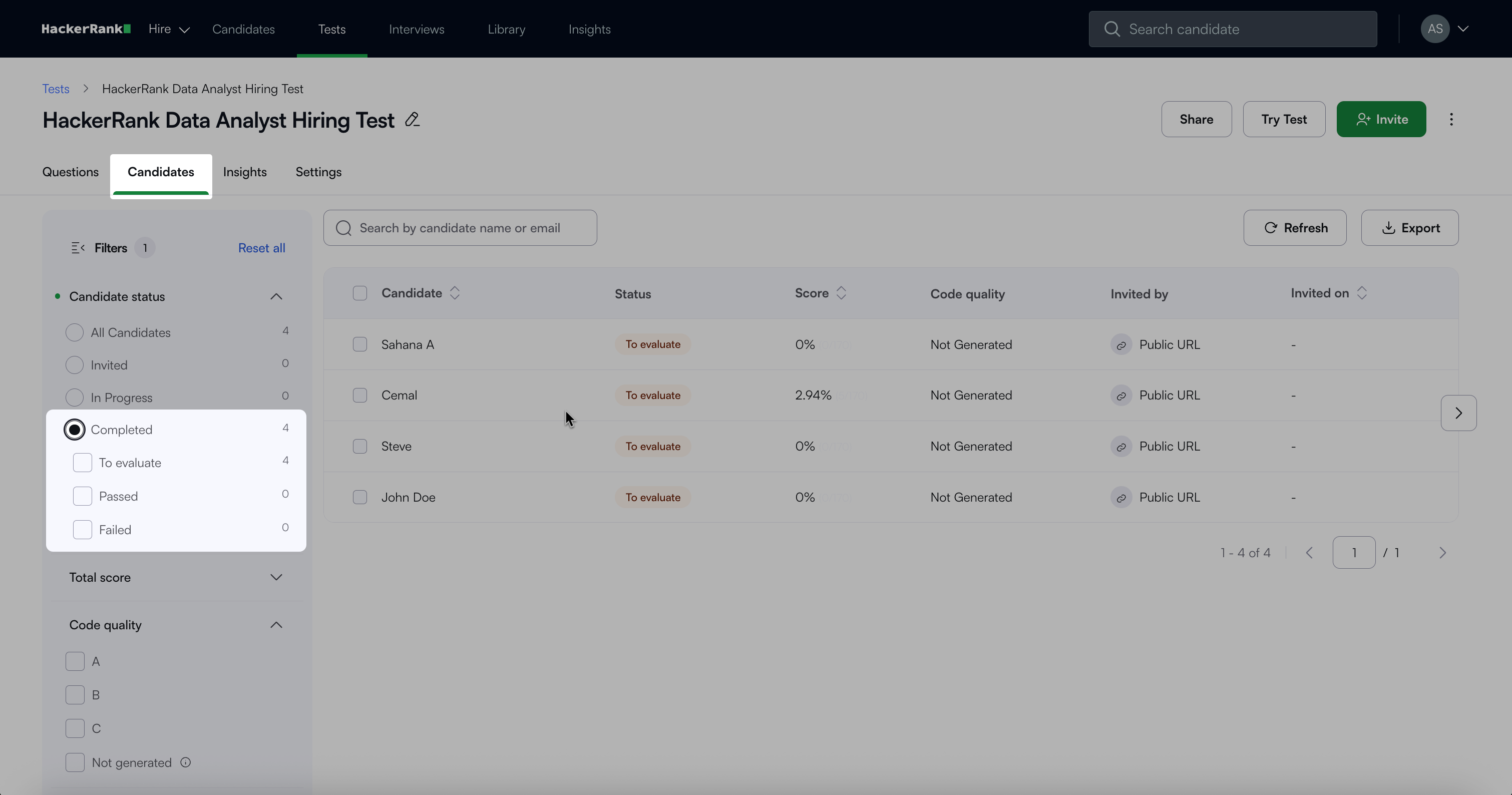Click the pencil icon to edit test title
The height and width of the screenshot is (795, 1512).
(x=412, y=120)
